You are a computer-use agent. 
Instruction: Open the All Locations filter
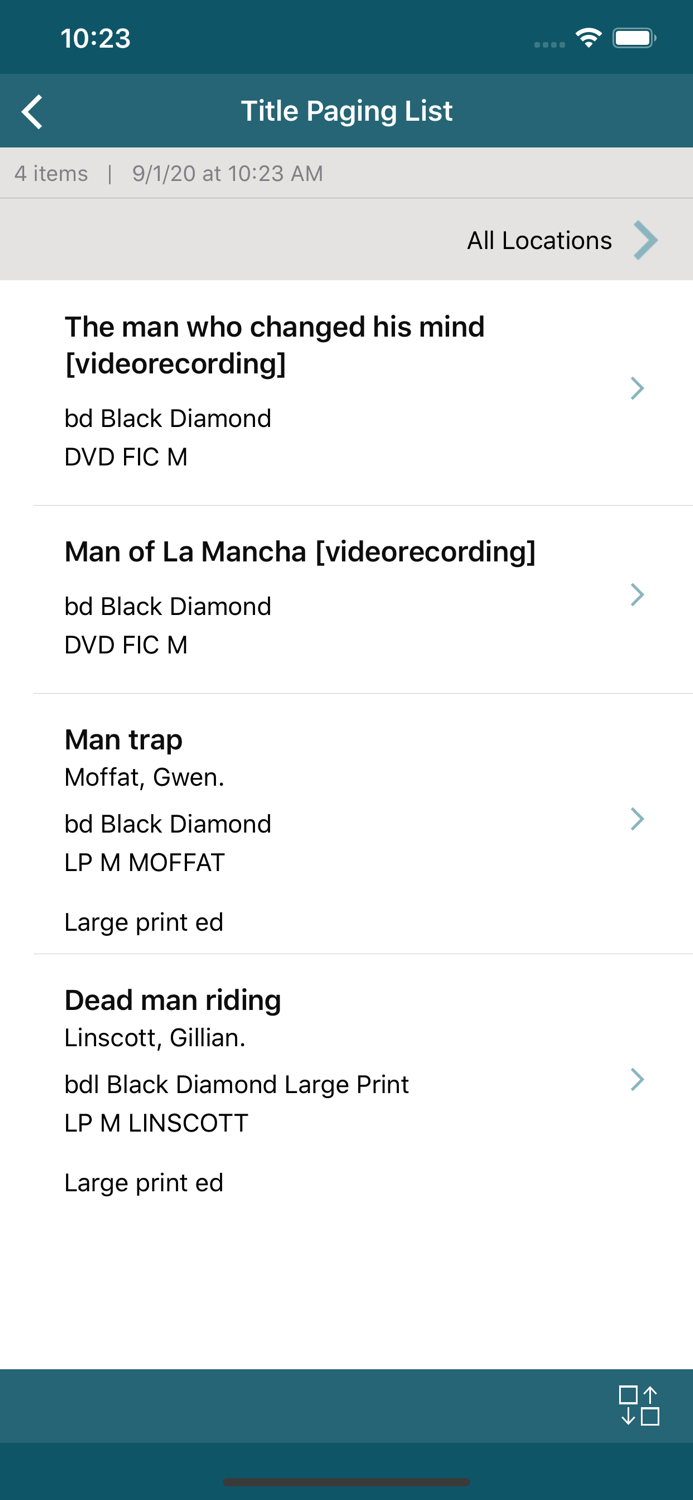[x=539, y=240]
